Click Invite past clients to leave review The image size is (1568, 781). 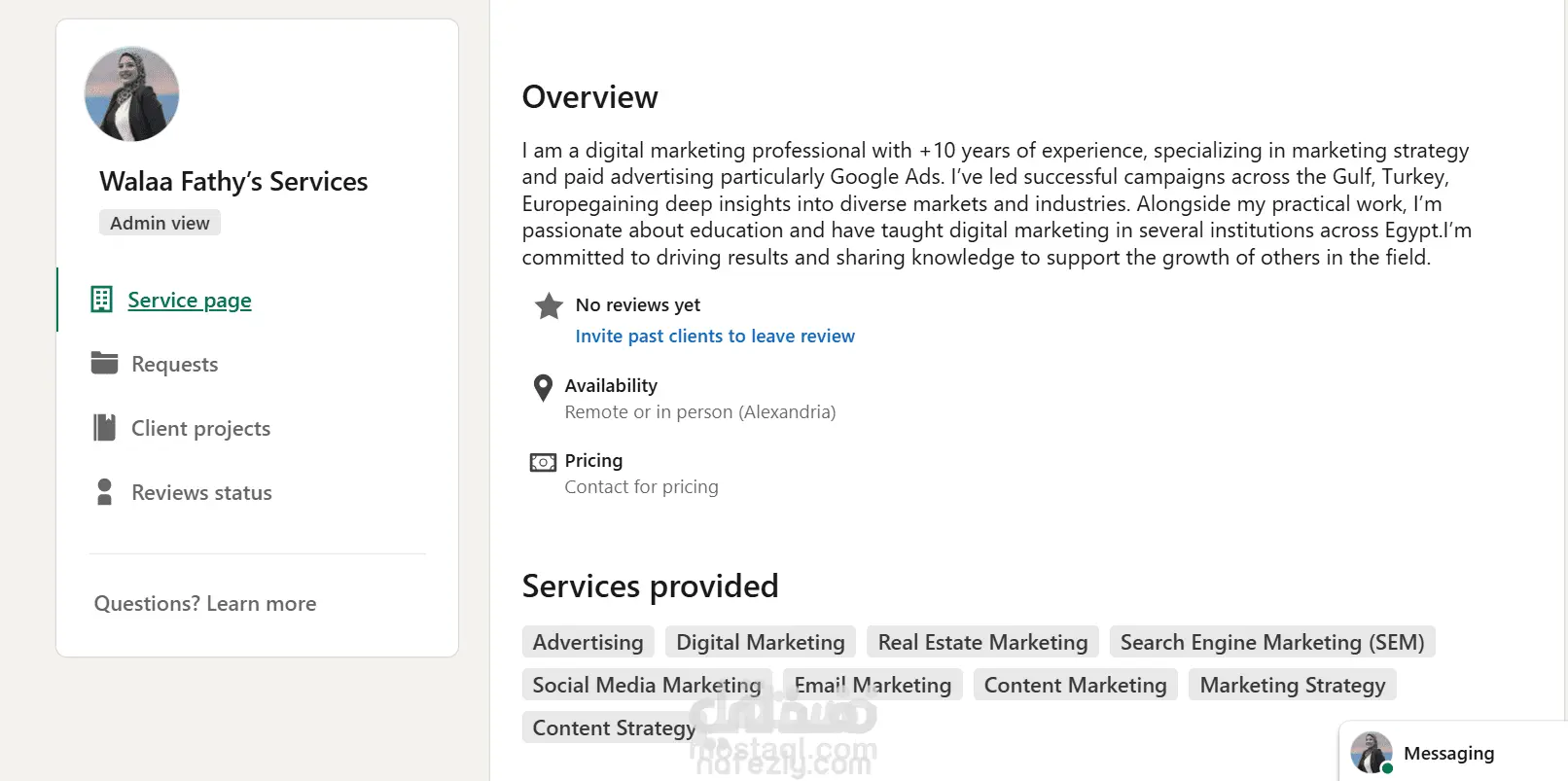tap(715, 337)
